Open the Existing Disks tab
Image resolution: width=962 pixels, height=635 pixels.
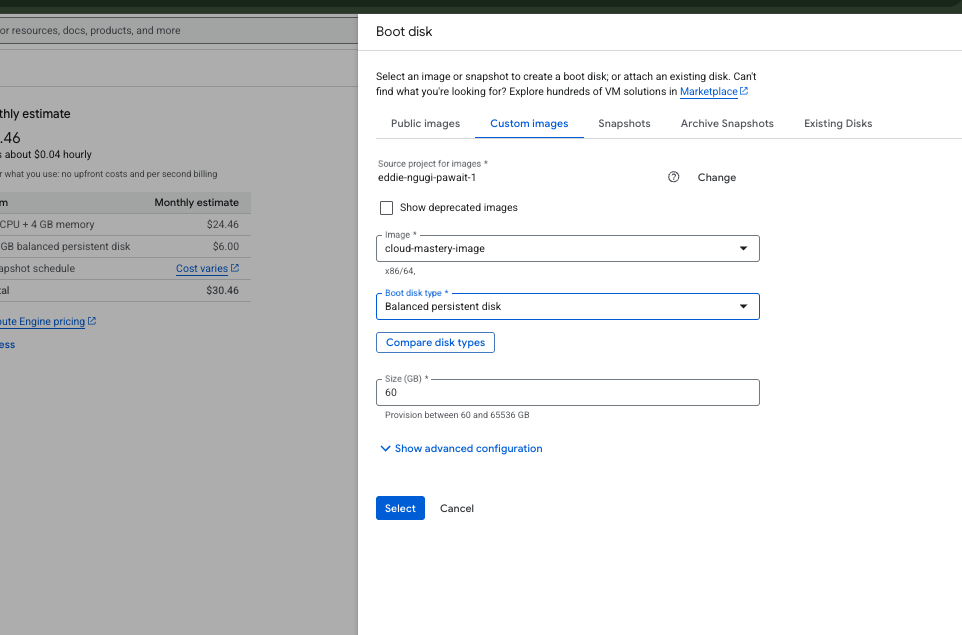(x=837, y=123)
